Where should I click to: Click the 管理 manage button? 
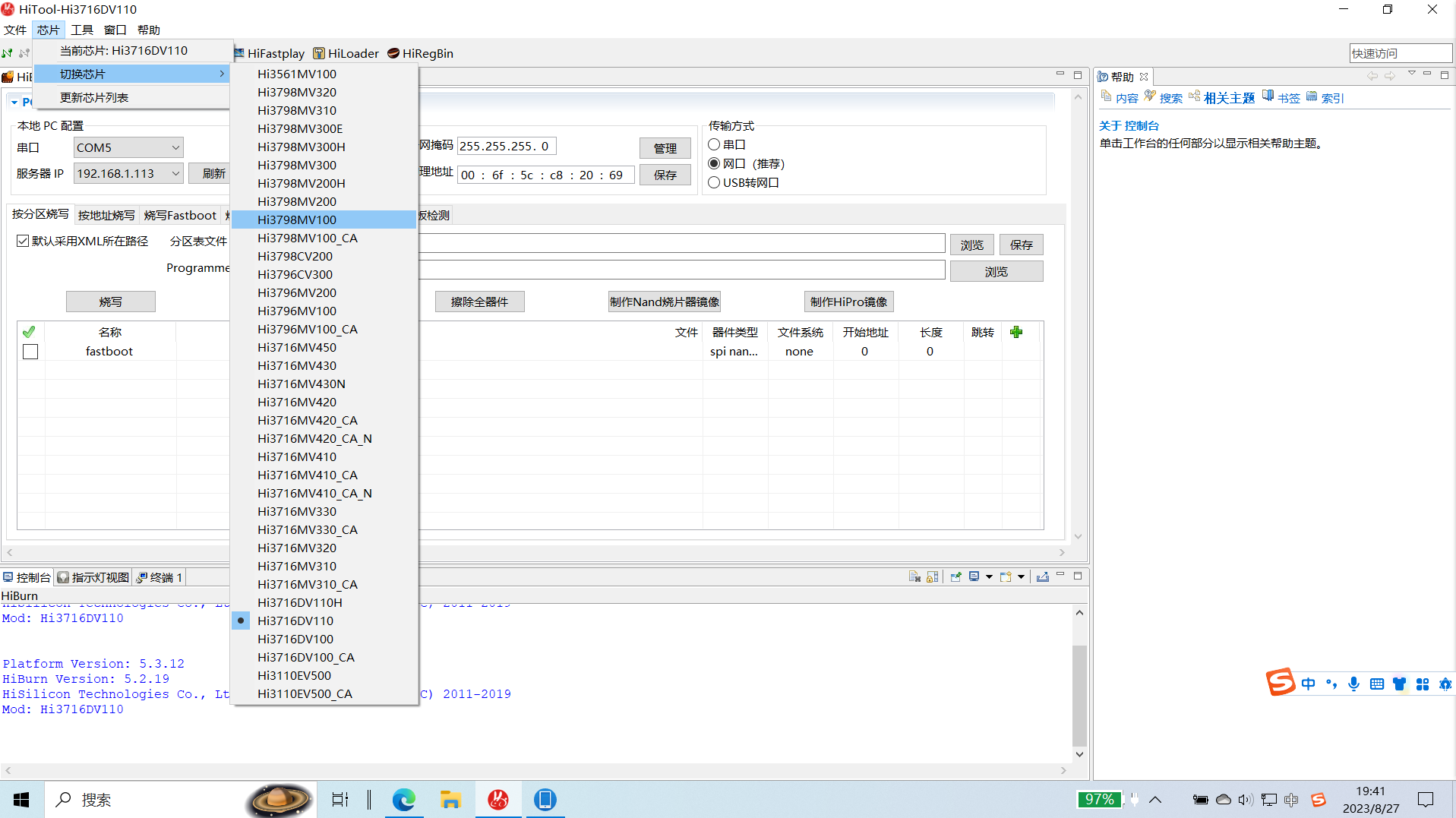pyautogui.click(x=665, y=147)
